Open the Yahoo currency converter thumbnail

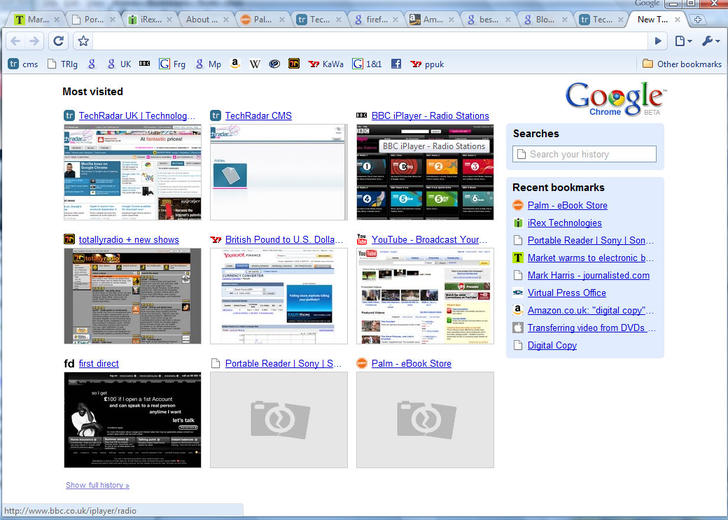point(279,296)
